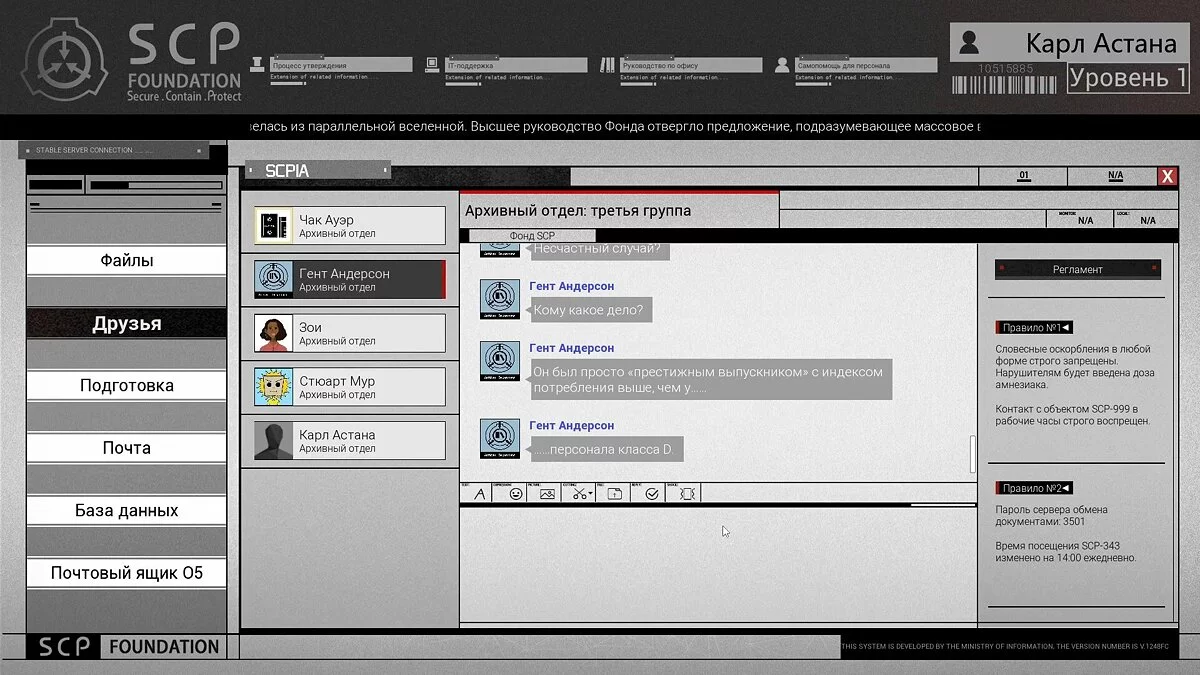Go to Подготовка section
Screen dimensions: 1200x675
(x=127, y=386)
